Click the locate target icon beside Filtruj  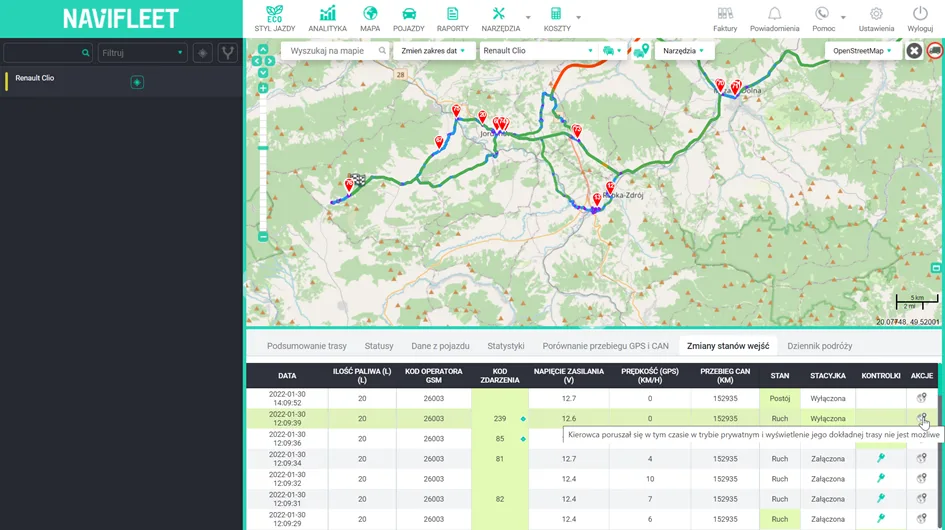[x=202, y=53]
